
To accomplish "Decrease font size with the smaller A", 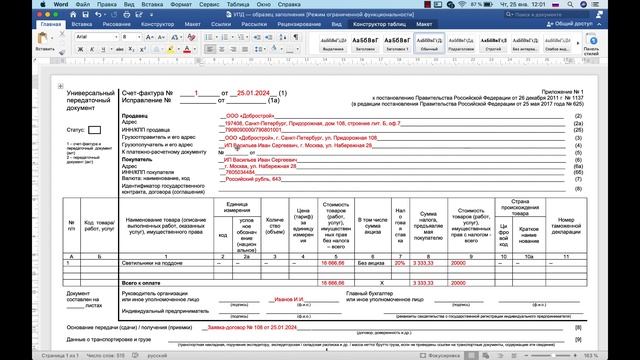I will [x=161, y=37].
